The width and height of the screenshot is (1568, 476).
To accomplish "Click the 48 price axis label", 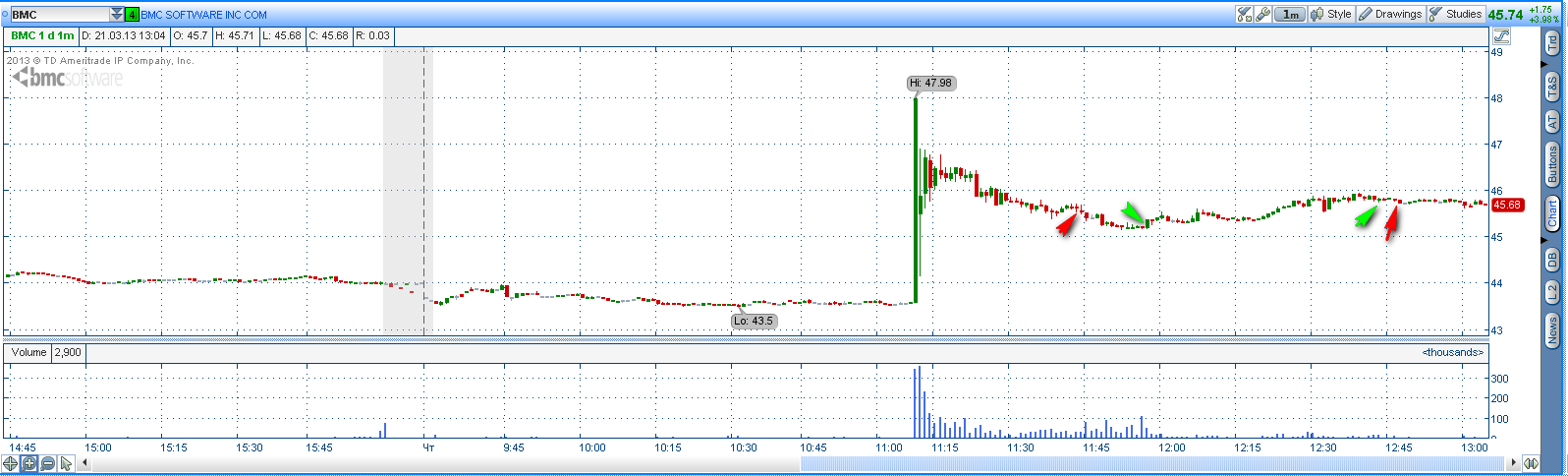I will (1497, 98).
